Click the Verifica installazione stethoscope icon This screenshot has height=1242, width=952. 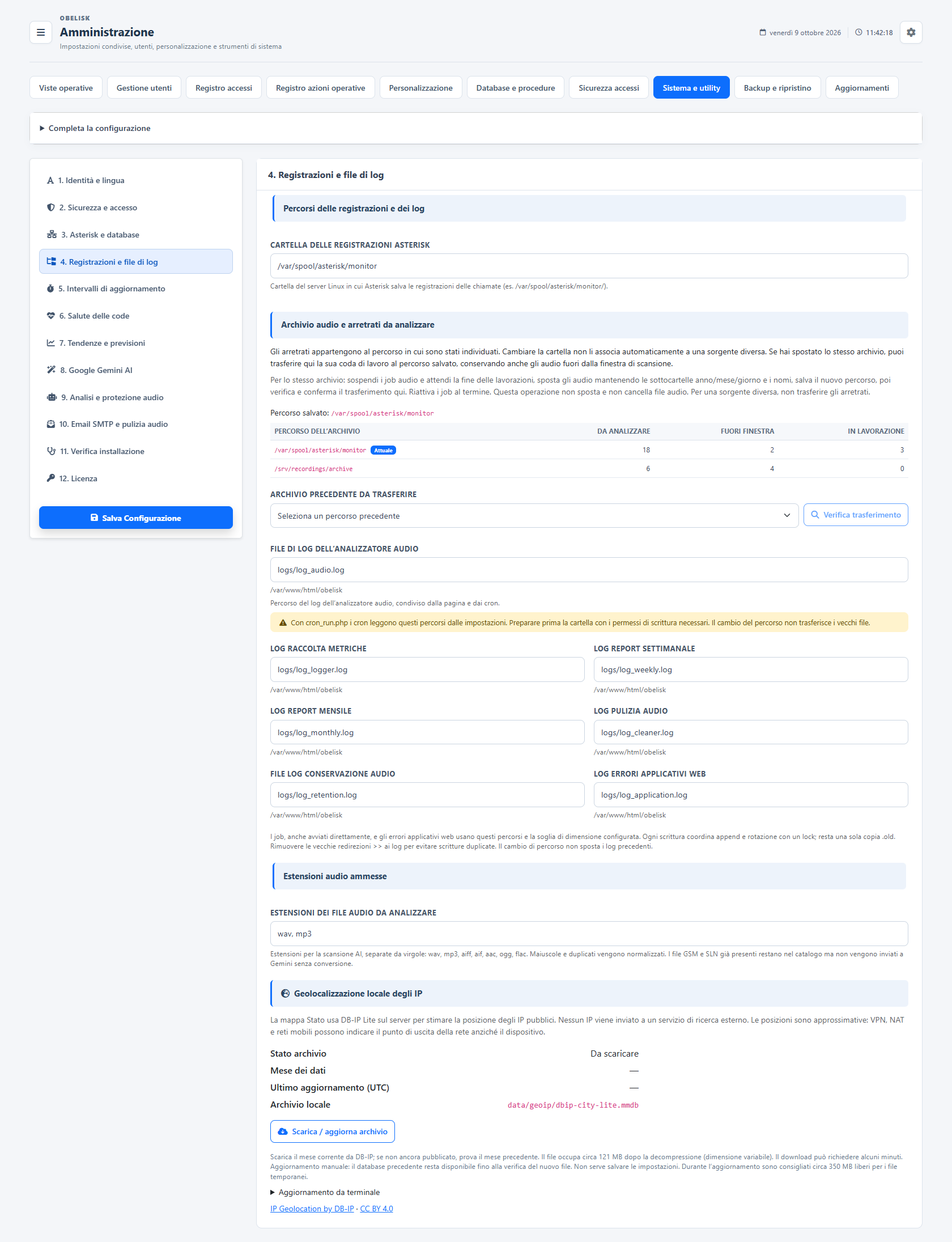click(52, 451)
